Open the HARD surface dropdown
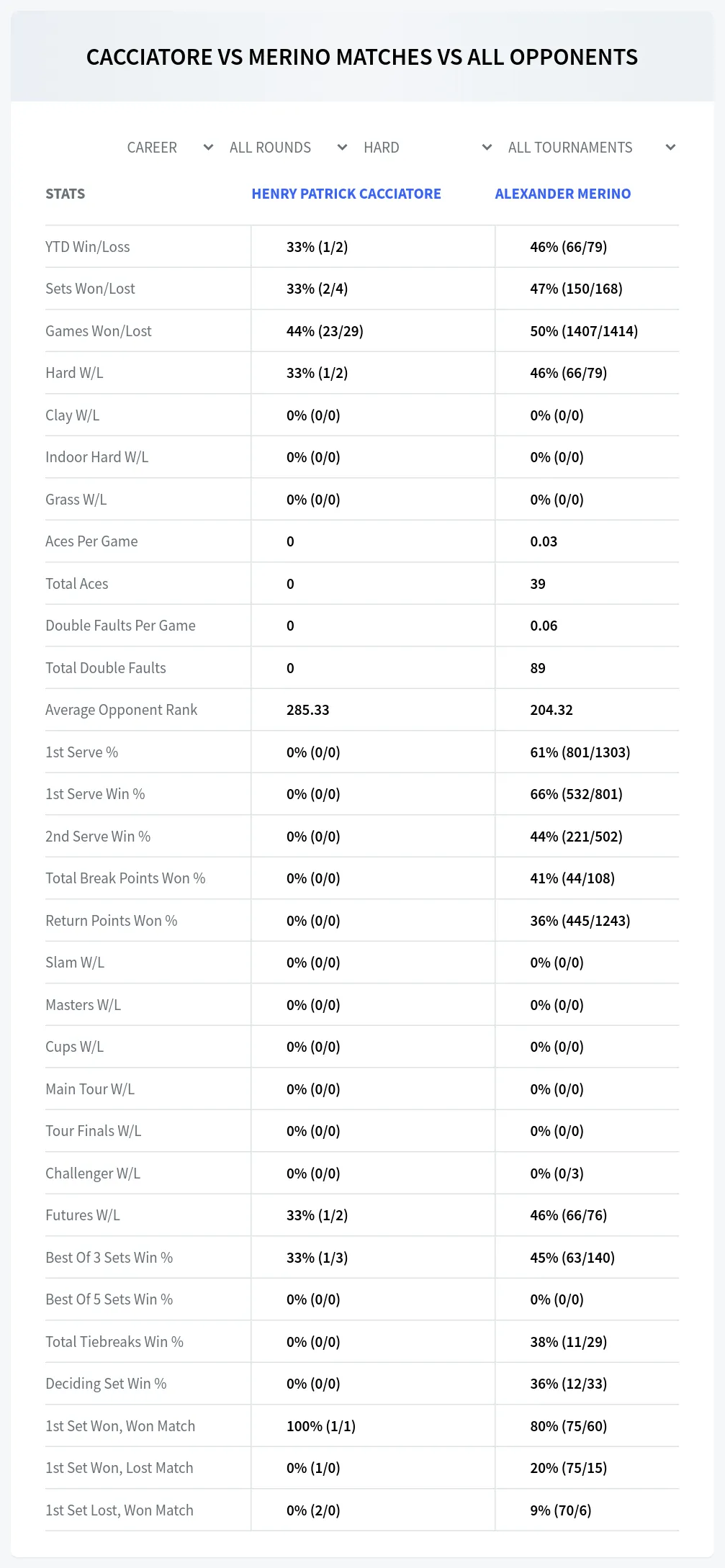The image size is (725, 1568). coord(428,148)
